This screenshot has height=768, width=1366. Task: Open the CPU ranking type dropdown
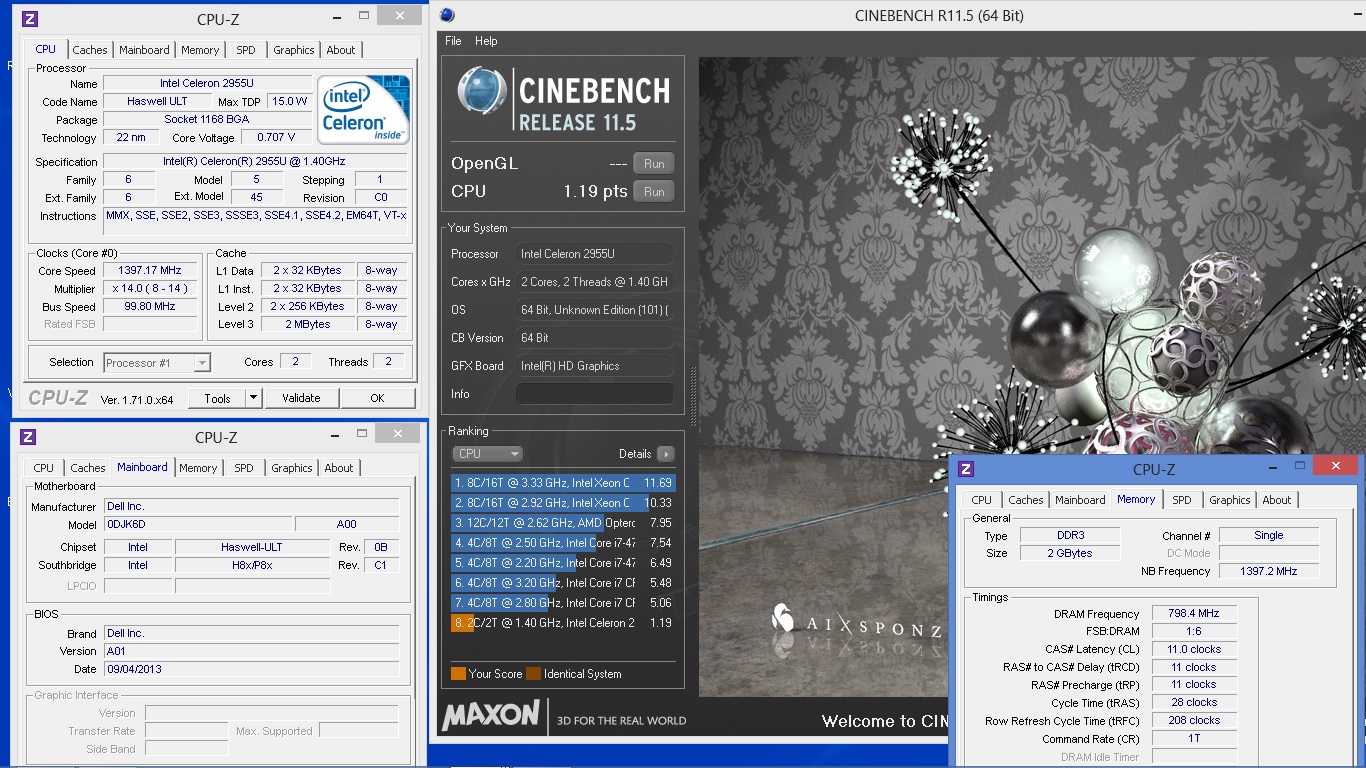487,454
